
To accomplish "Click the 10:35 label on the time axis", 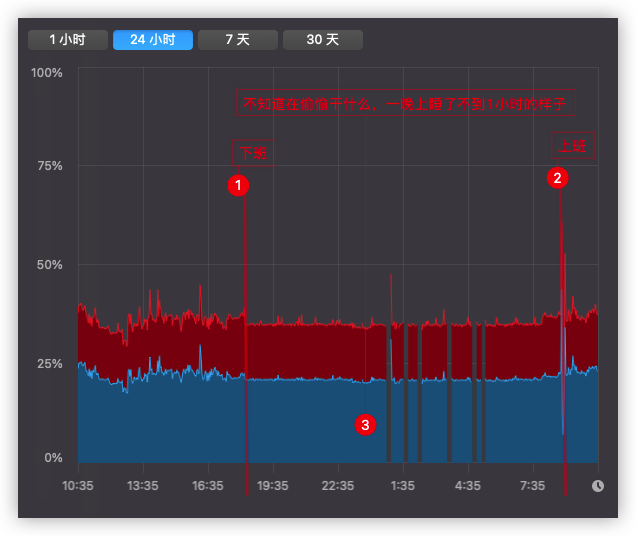I will click(x=78, y=486).
